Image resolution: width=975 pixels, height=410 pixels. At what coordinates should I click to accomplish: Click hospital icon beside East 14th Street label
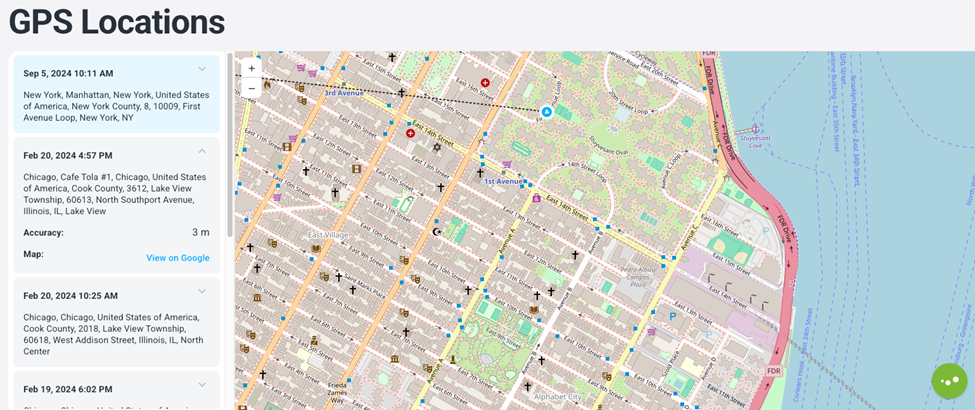click(410, 133)
